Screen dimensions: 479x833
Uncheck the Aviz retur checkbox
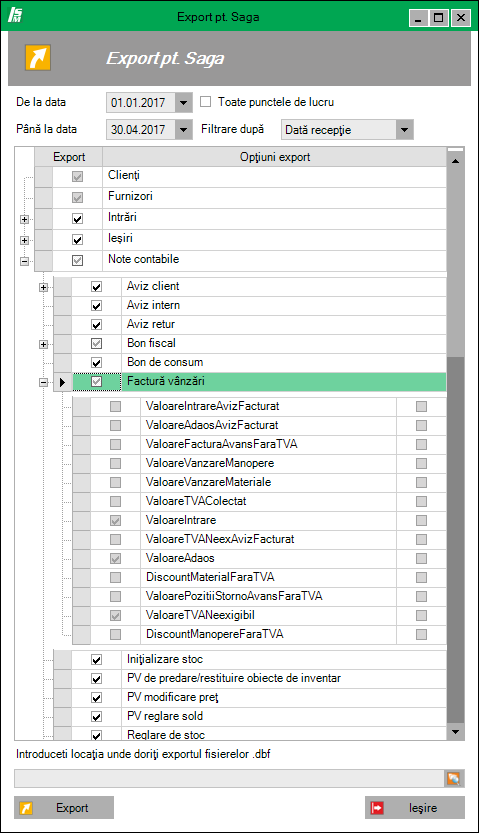pyautogui.click(x=96, y=325)
